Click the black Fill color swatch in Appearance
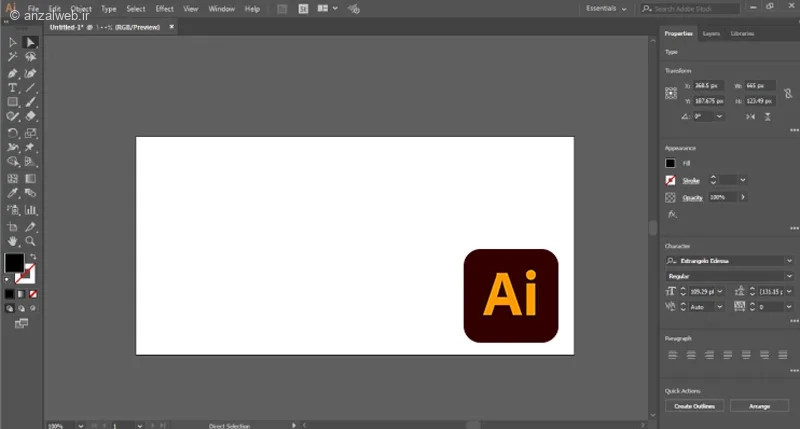Viewport: 800px width, 429px height. (671, 163)
